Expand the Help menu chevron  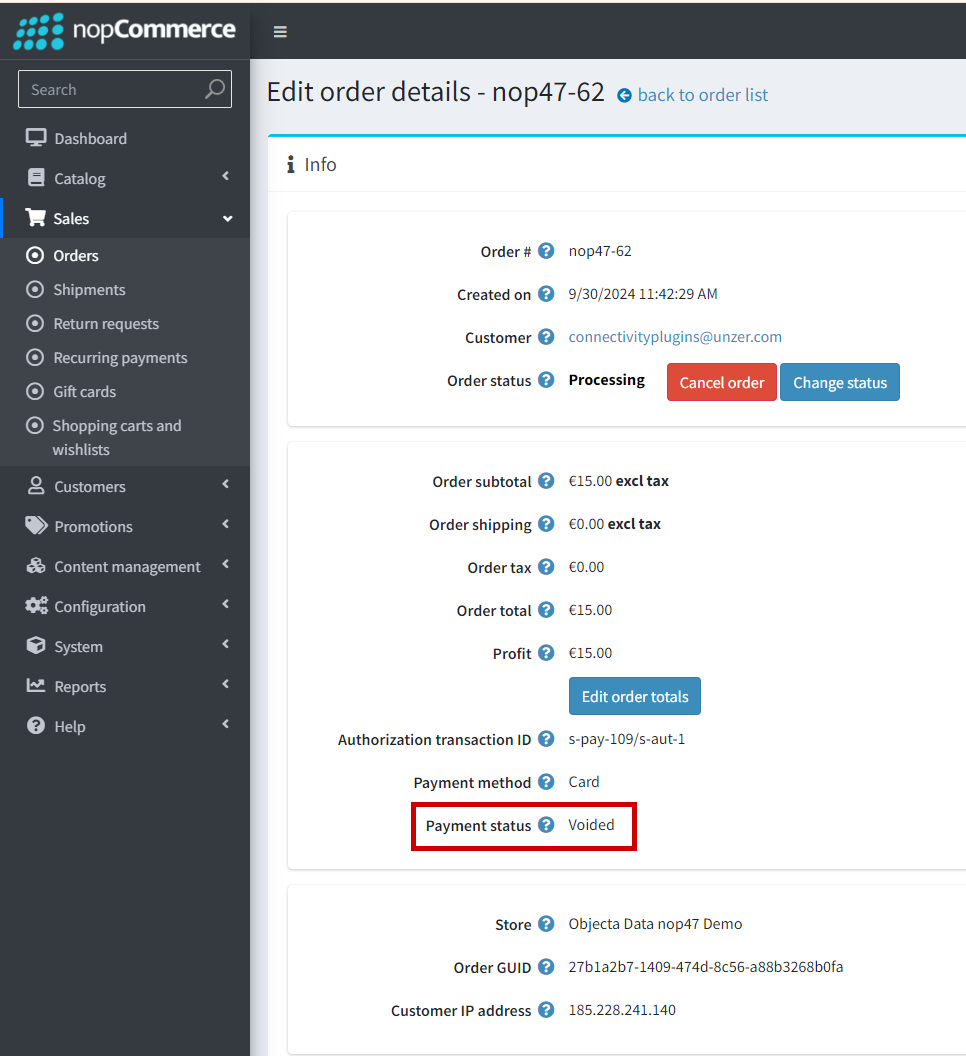(x=226, y=724)
